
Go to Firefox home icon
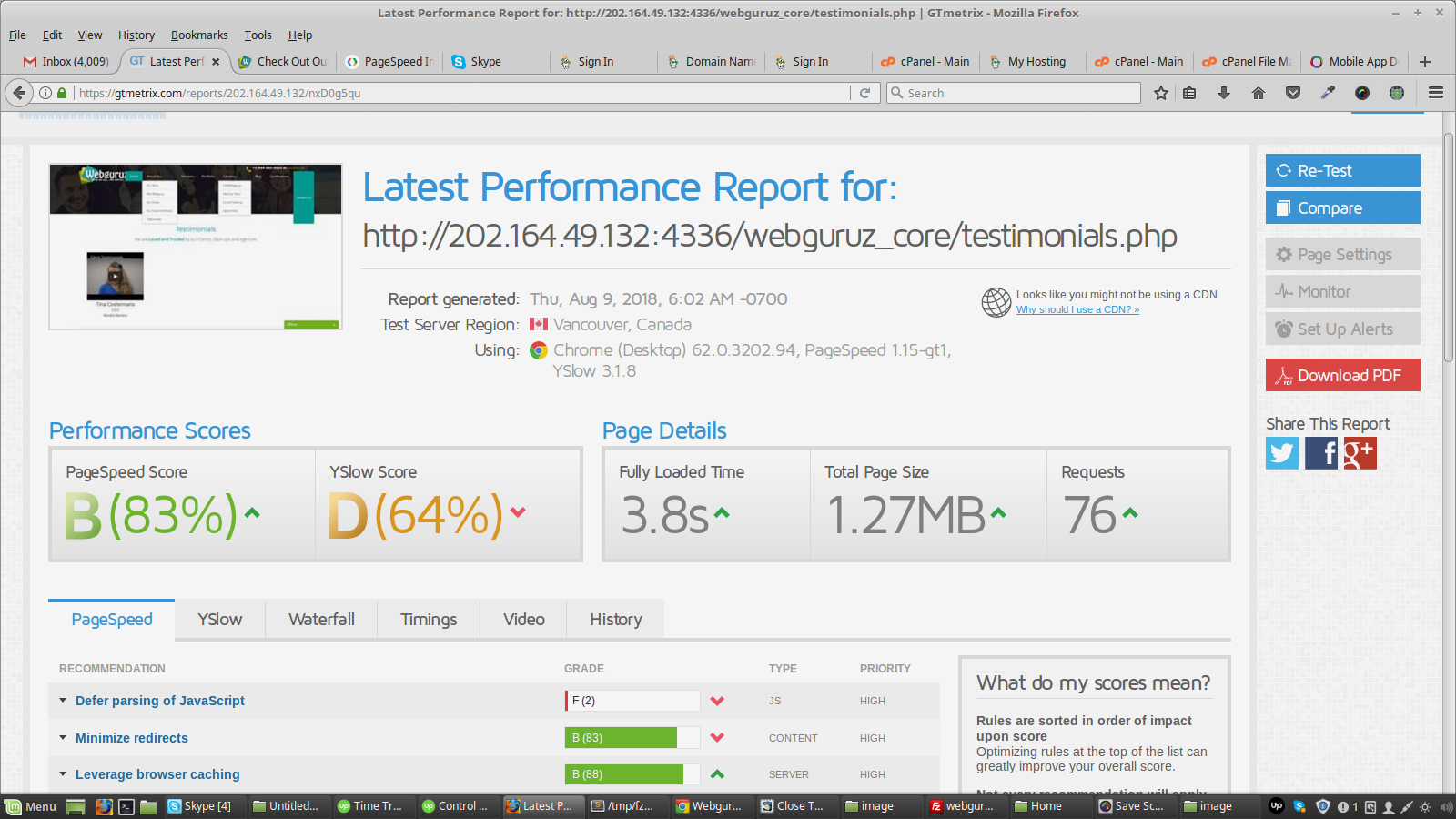[1259, 93]
